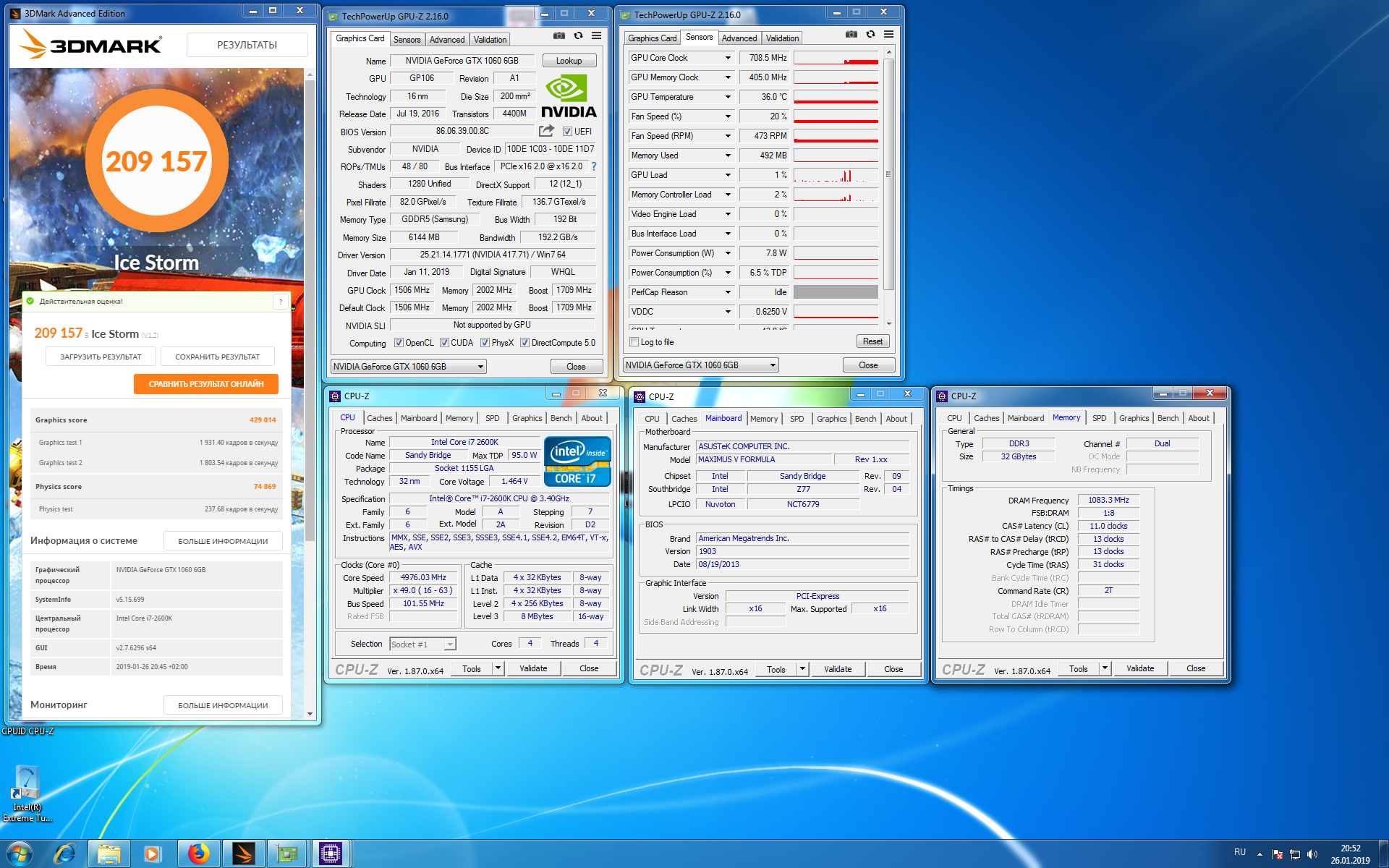This screenshot has width=1389, height=868.
Task: Open GPU Temperature sensor dropdown
Action: pyautogui.click(x=728, y=97)
